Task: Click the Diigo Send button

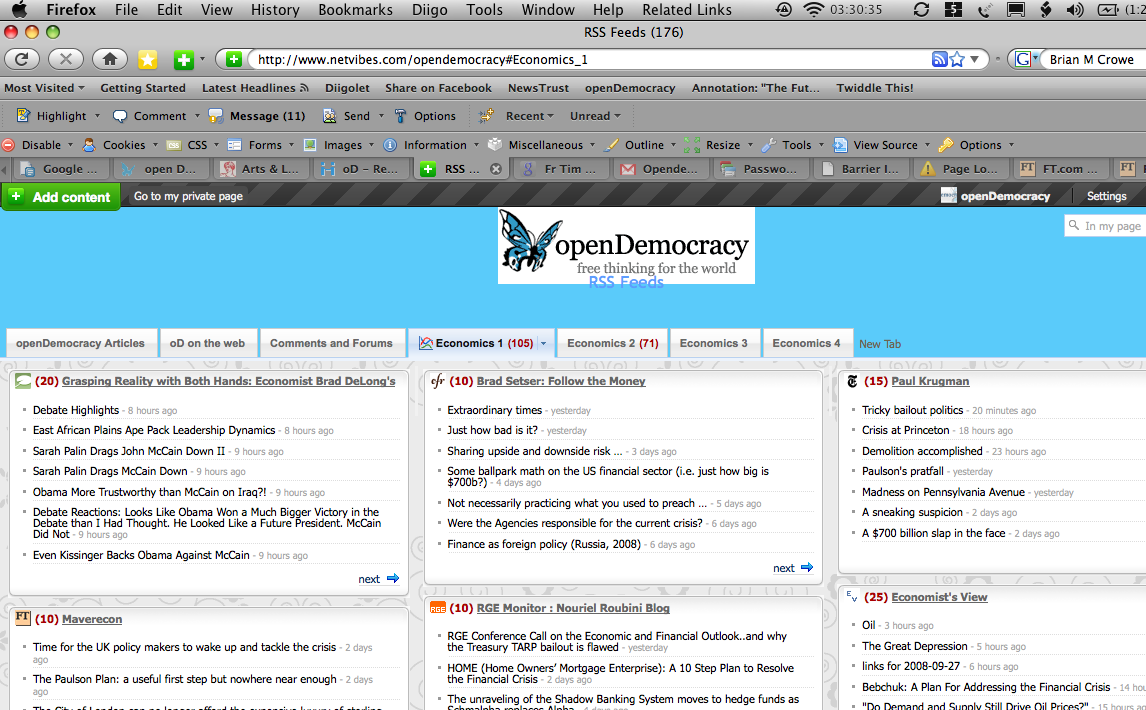Action: click(x=347, y=116)
